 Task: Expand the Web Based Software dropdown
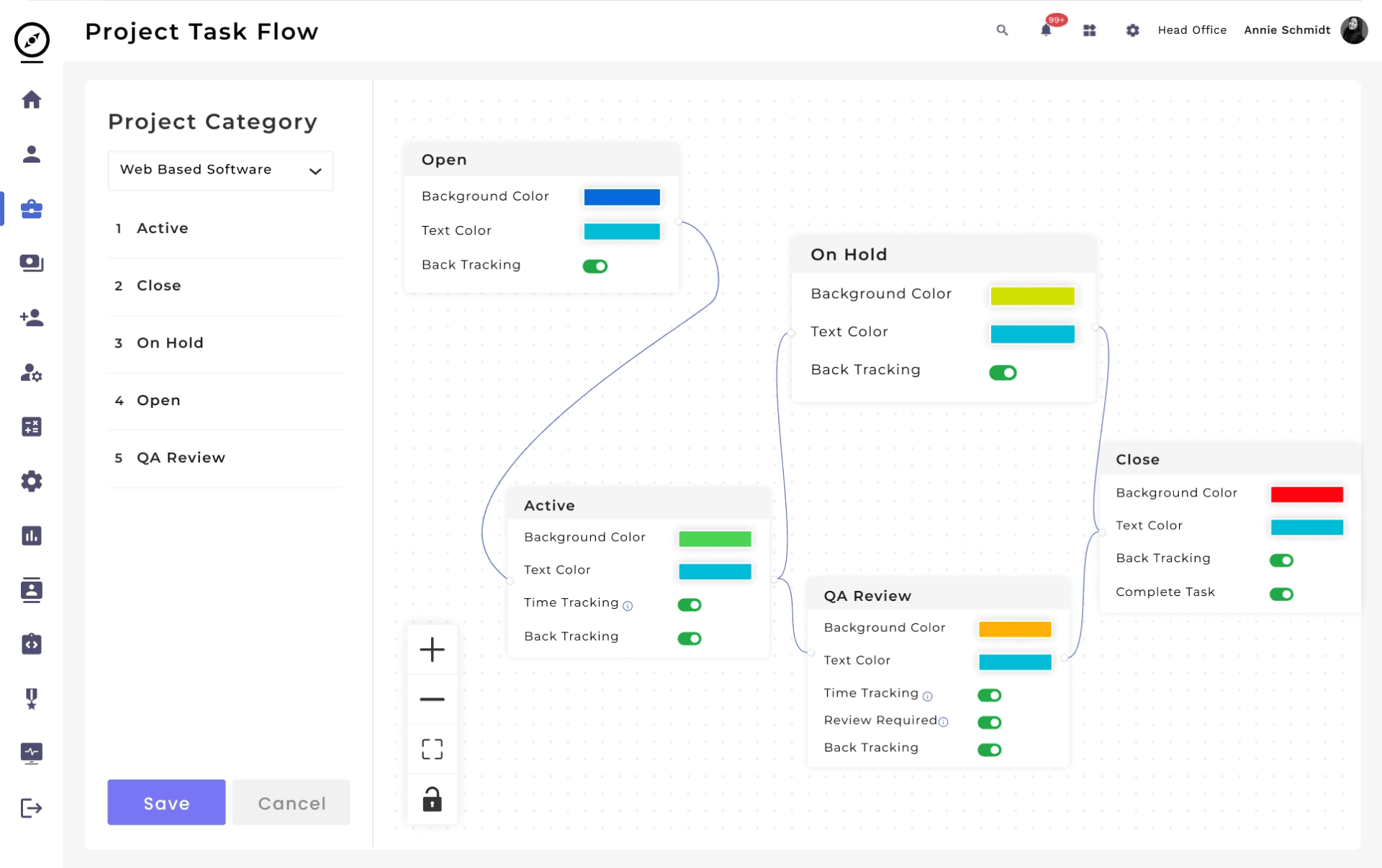click(x=220, y=171)
